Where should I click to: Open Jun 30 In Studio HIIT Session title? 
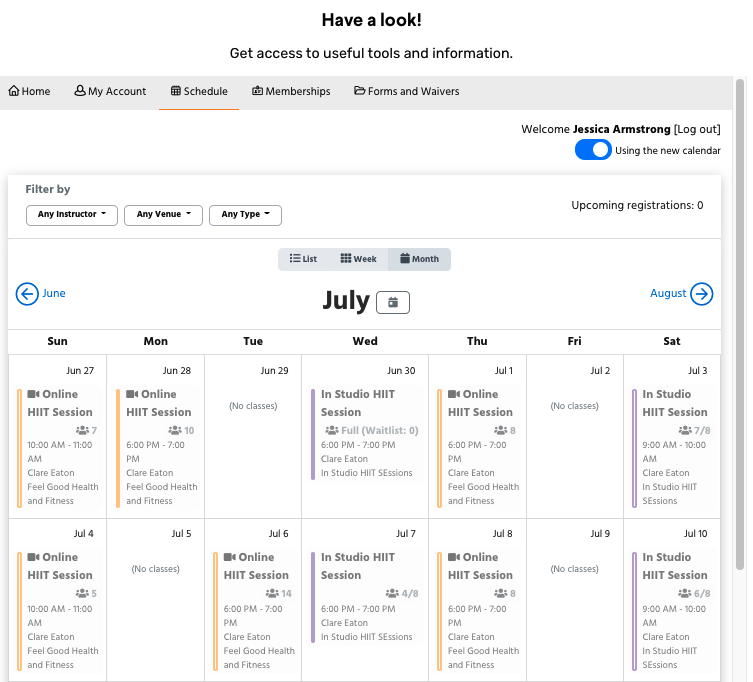[x=358, y=403]
